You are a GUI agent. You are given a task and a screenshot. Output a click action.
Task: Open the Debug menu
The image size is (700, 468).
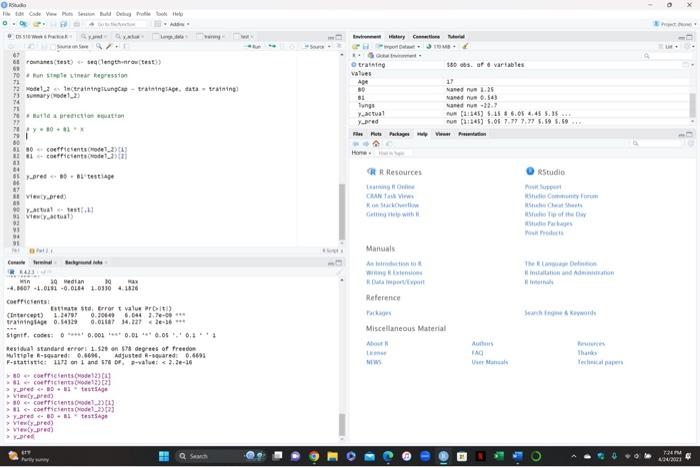[123, 14]
